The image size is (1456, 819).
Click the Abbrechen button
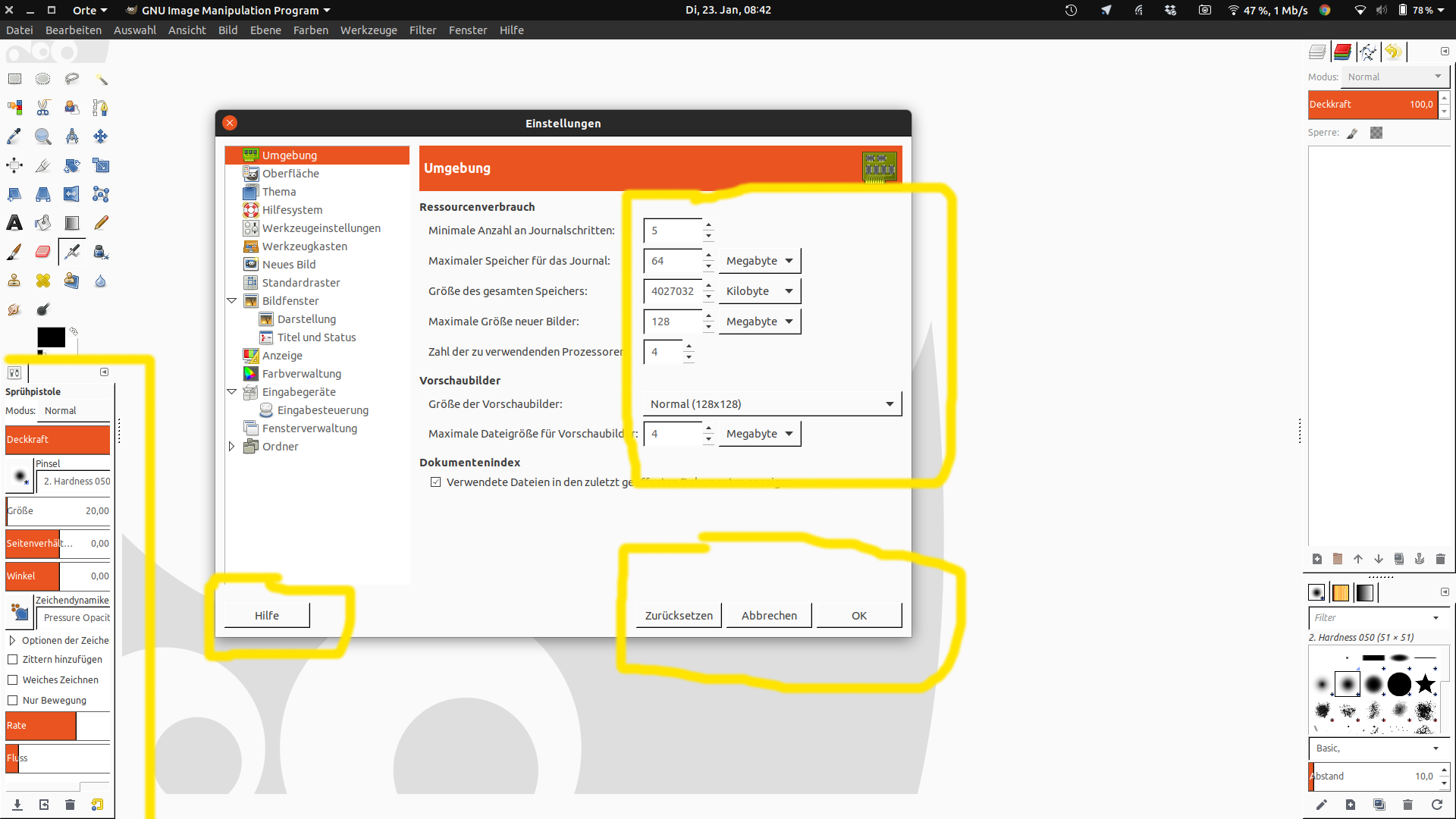click(769, 616)
